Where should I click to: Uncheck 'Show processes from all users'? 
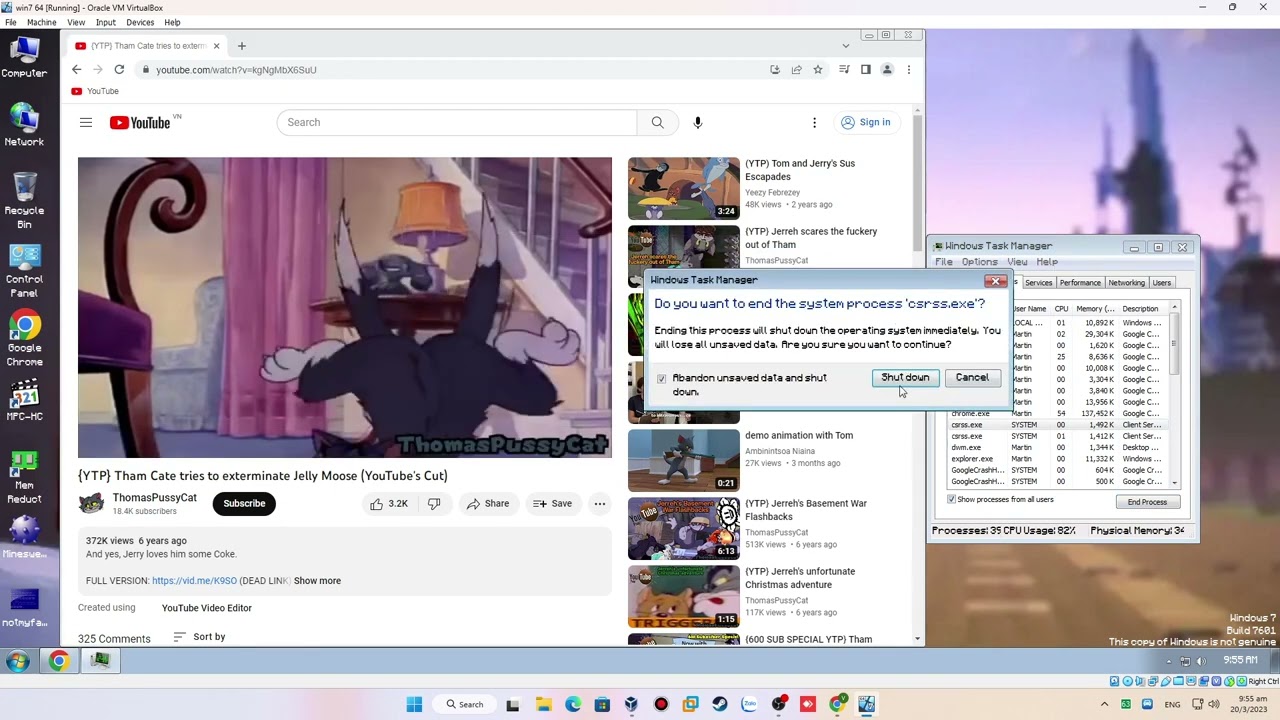click(951, 499)
